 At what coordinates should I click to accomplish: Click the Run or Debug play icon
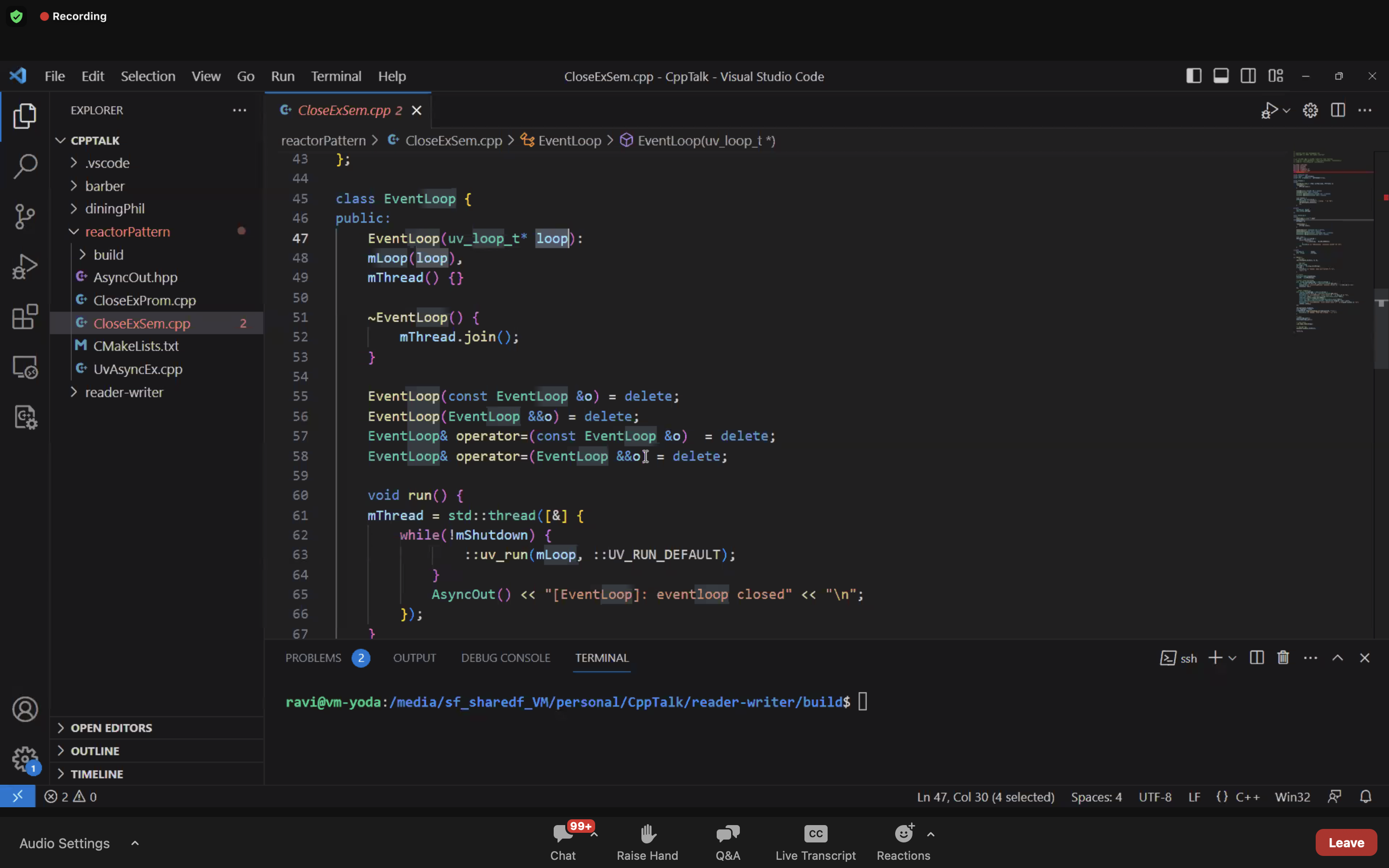click(x=1269, y=110)
